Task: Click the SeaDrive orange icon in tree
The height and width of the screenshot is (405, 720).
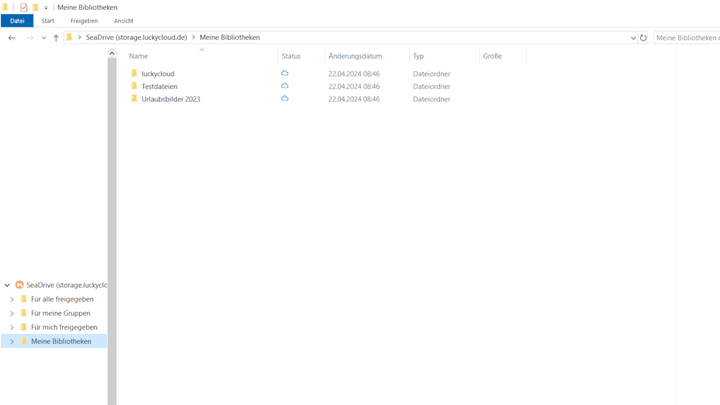Action: 19,285
